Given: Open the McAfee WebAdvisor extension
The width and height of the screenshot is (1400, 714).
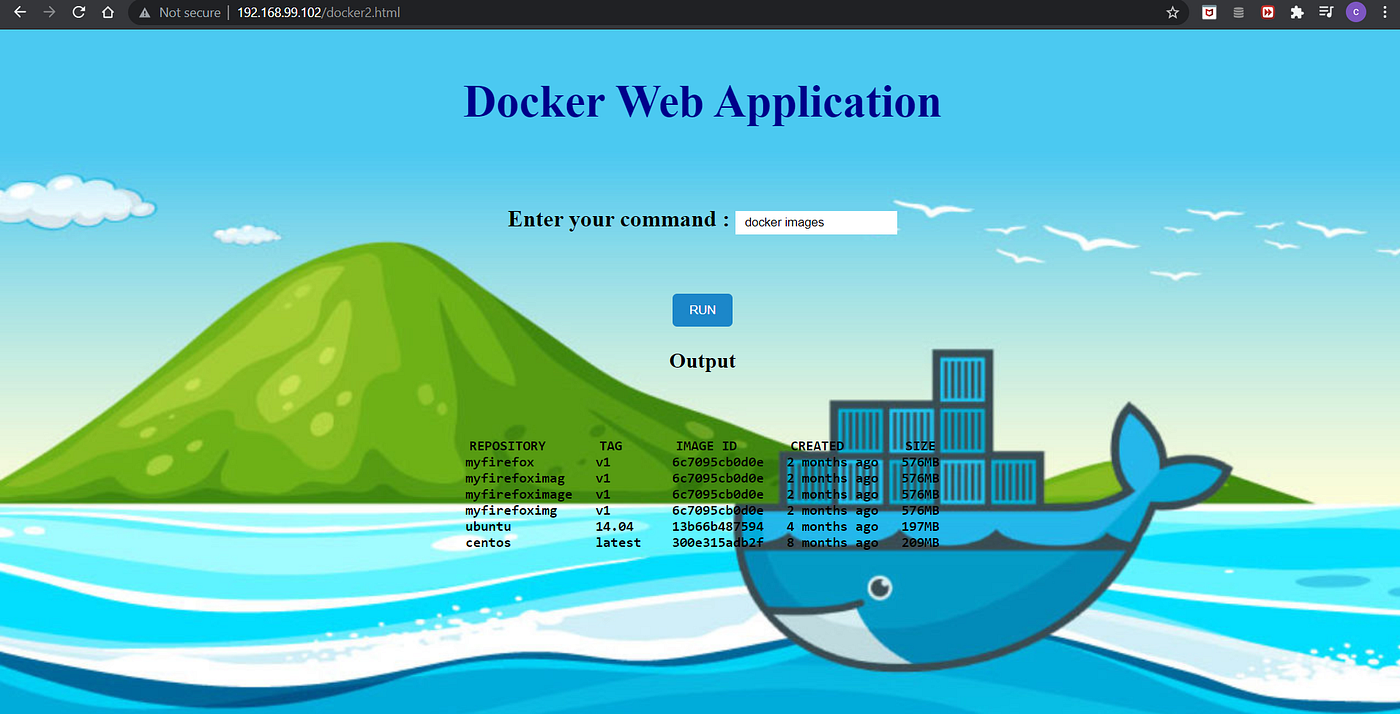Looking at the screenshot, I should coord(1209,13).
